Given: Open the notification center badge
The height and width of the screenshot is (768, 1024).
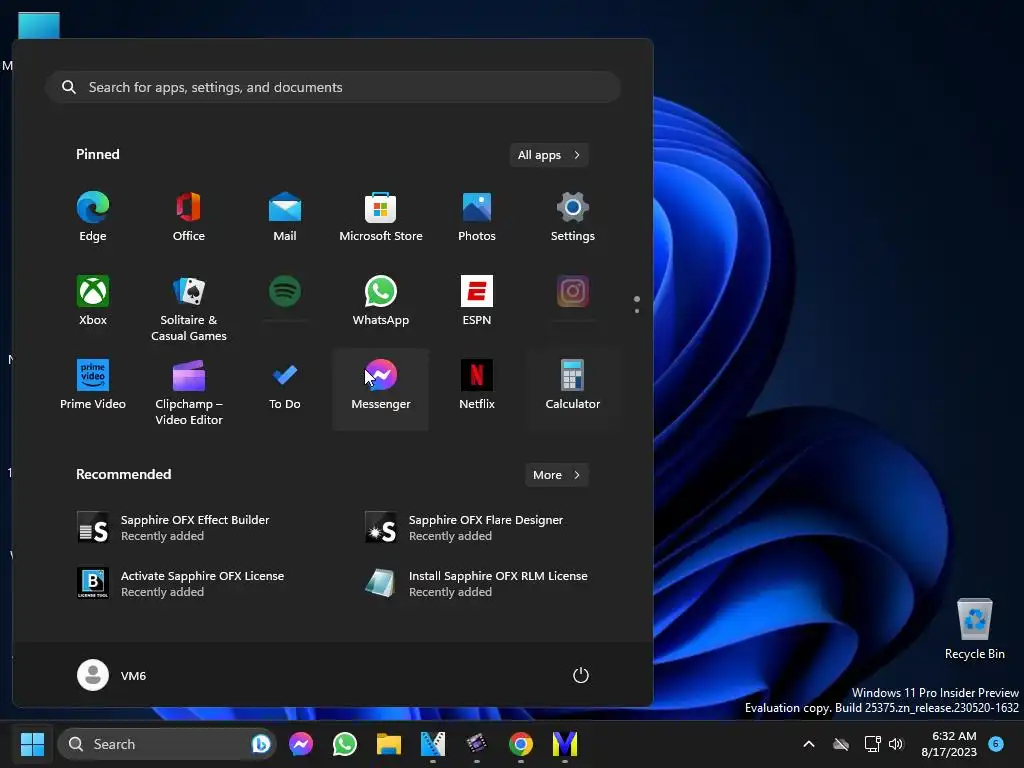Looking at the screenshot, I should [996, 744].
